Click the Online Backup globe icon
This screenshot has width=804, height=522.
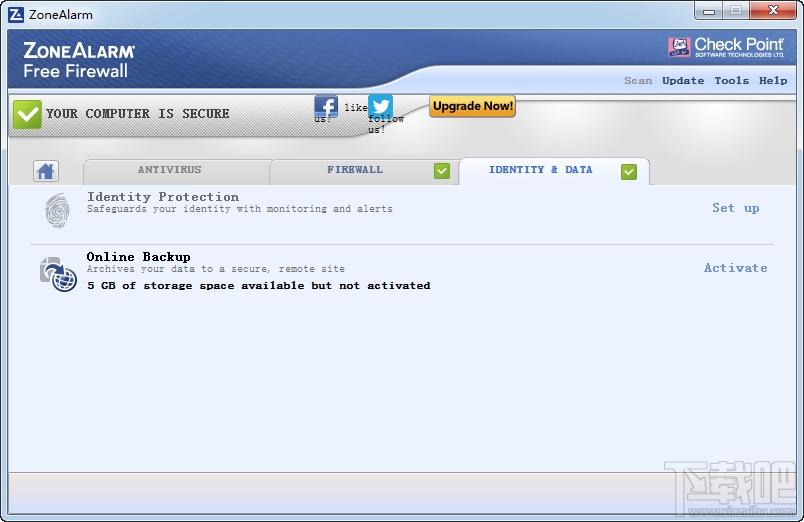[x=58, y=274]
